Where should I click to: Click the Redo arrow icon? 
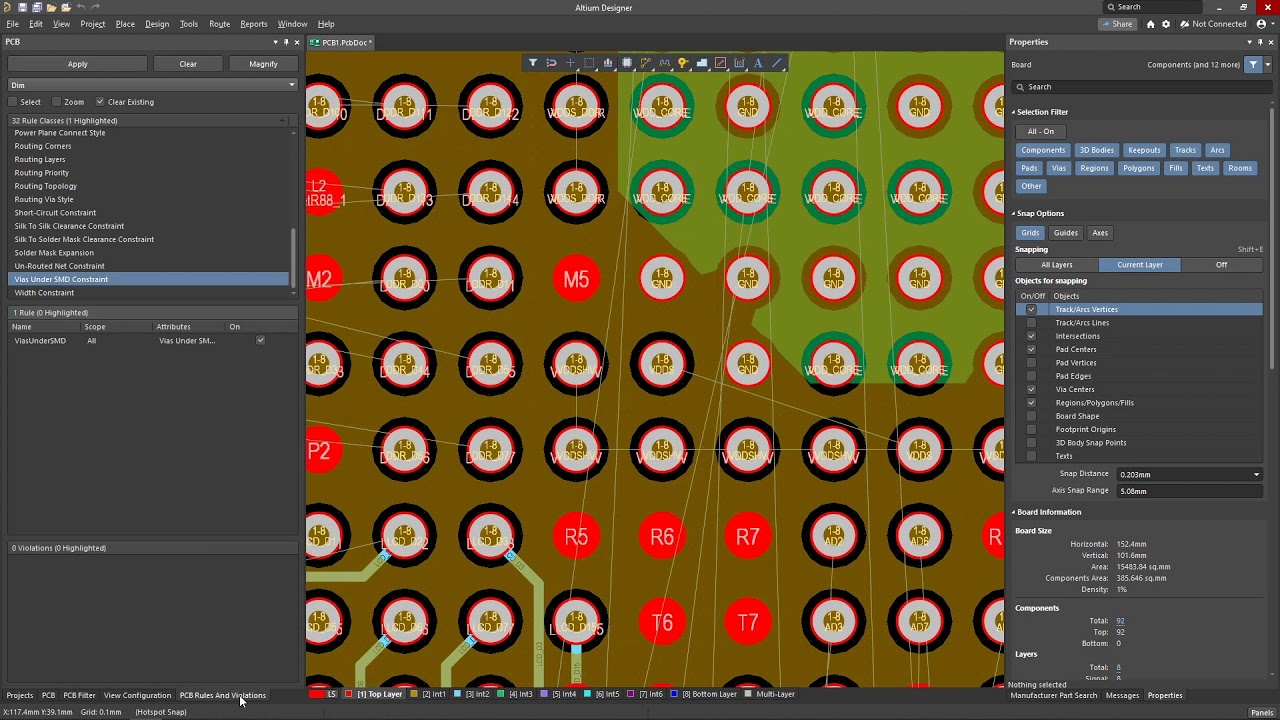click(x=95, y=7)
